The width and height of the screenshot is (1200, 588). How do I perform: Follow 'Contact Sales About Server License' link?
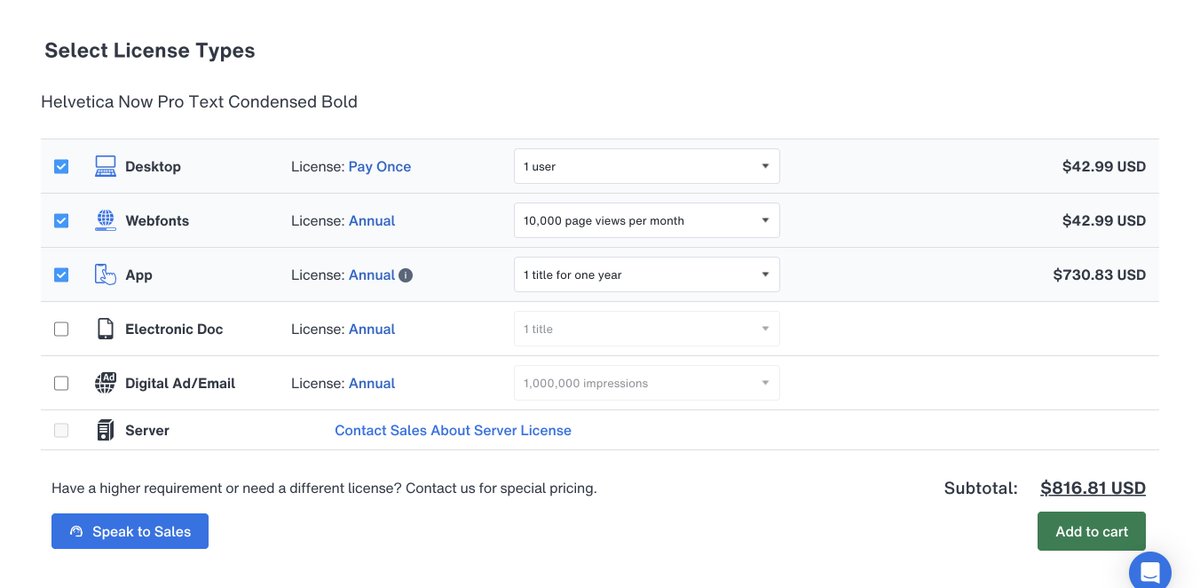tap(453, 430)
